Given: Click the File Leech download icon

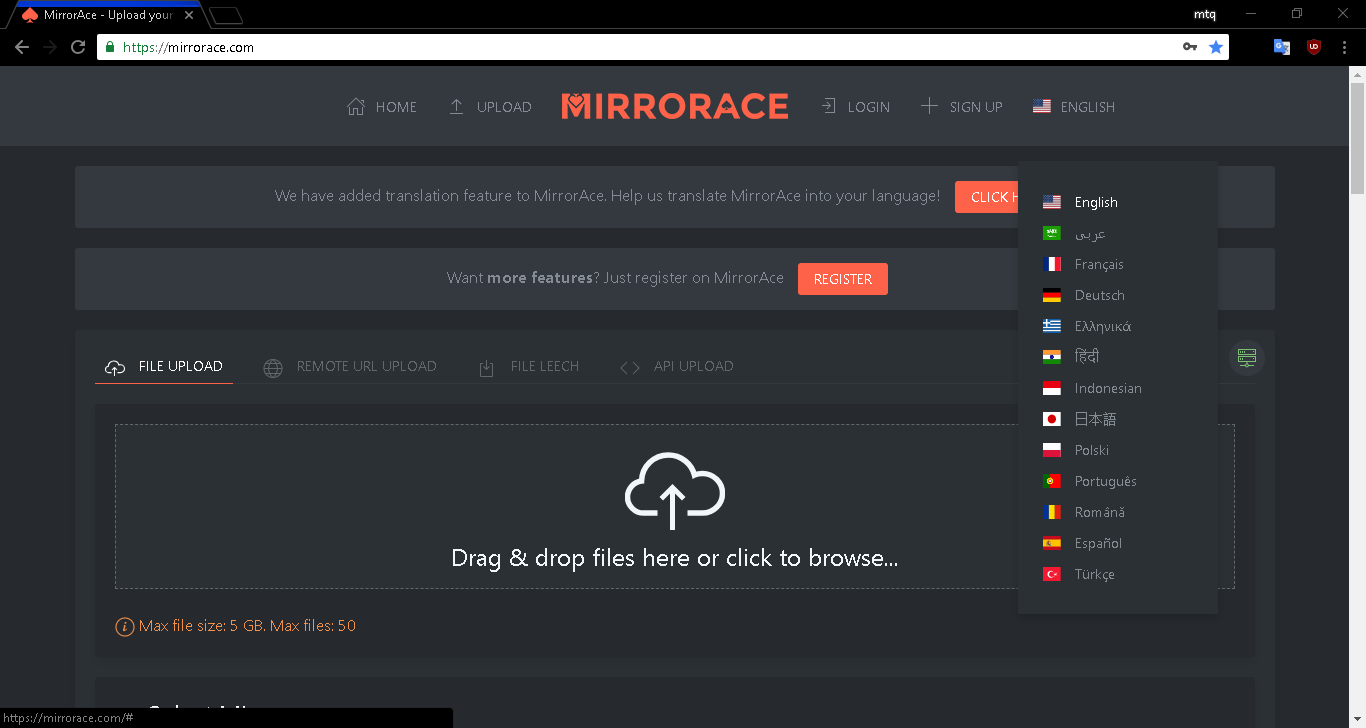Looking at the screenshot, I should click(487, 367).
